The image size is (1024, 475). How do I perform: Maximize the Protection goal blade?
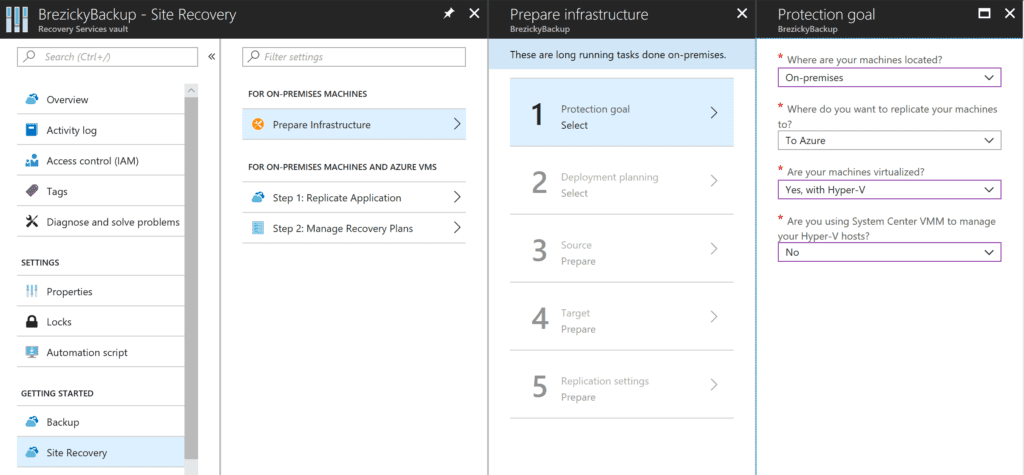pyautogui.click(x=985, y=14)
